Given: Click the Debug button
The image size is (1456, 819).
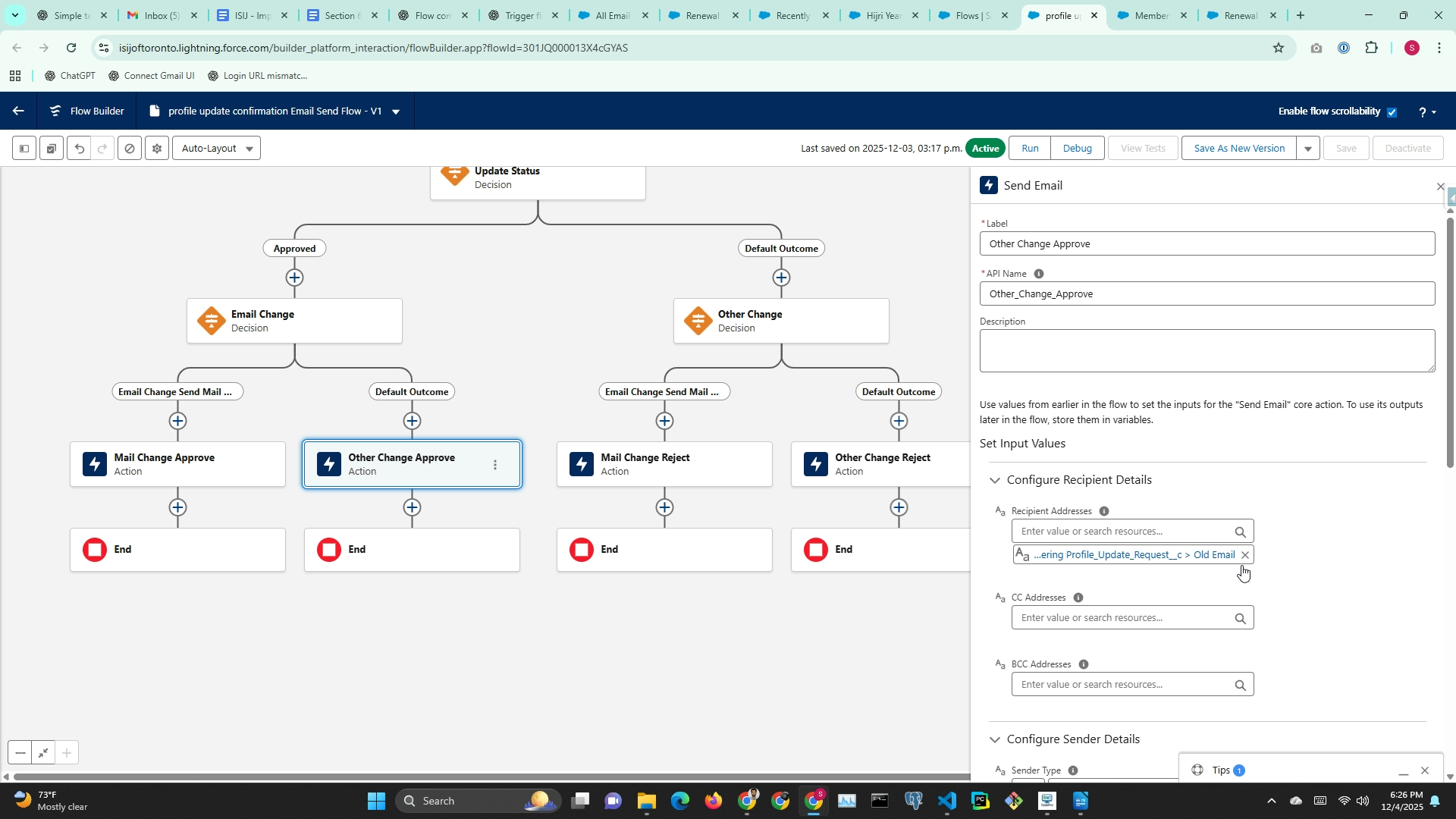Looking at the screenshot, I should [1077, 149].
